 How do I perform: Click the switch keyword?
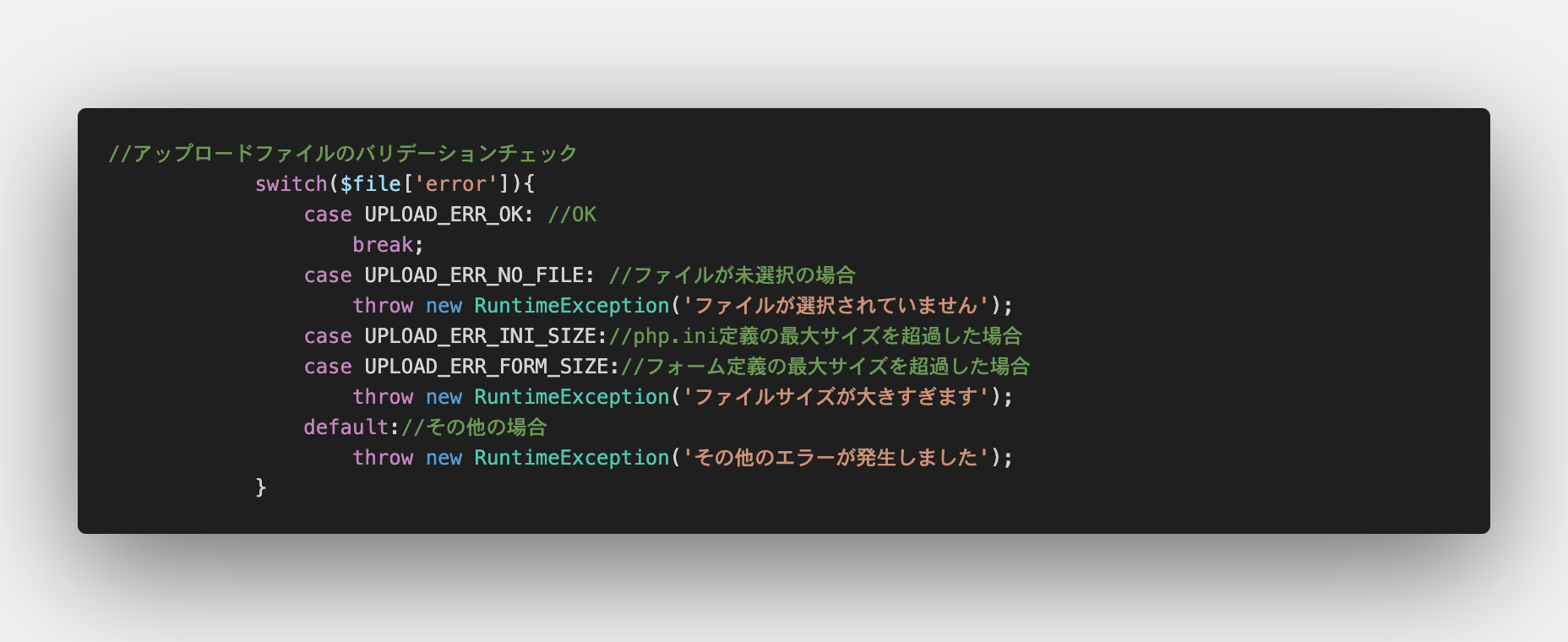click(x=291, y=184)
